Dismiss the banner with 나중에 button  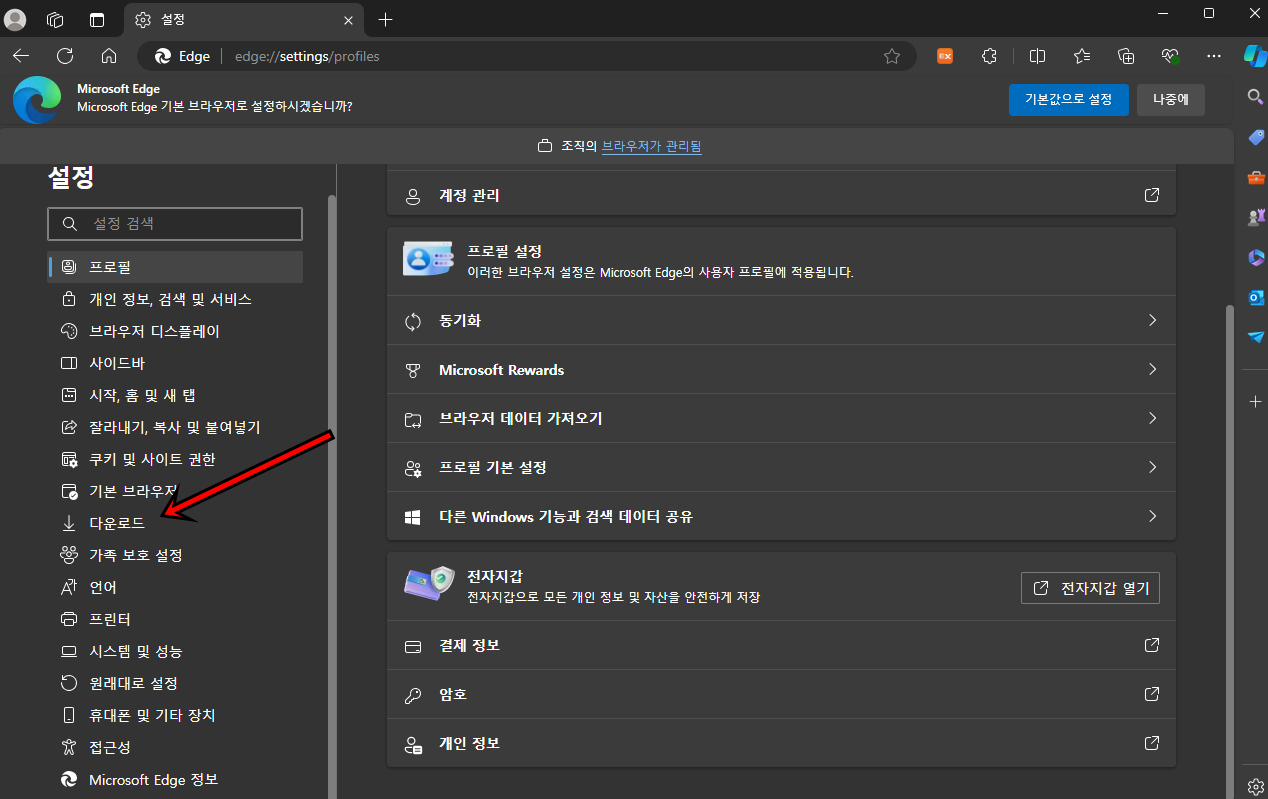(x=1170, y=100)
